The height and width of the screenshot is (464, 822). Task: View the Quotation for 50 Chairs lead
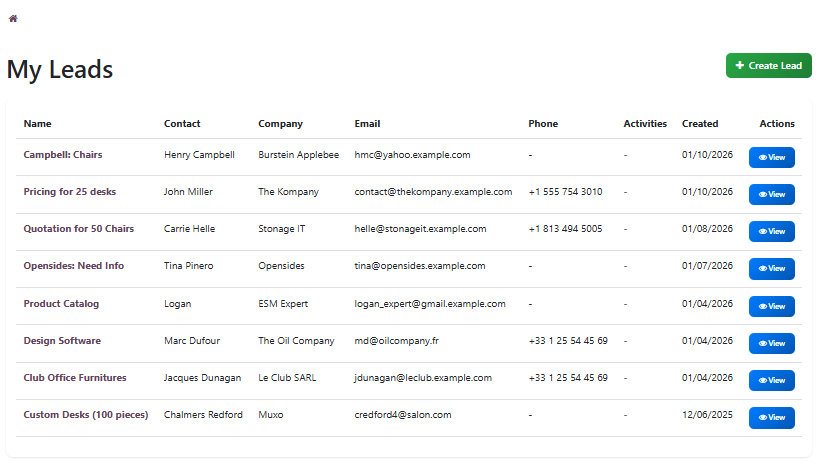click(771, 231)
